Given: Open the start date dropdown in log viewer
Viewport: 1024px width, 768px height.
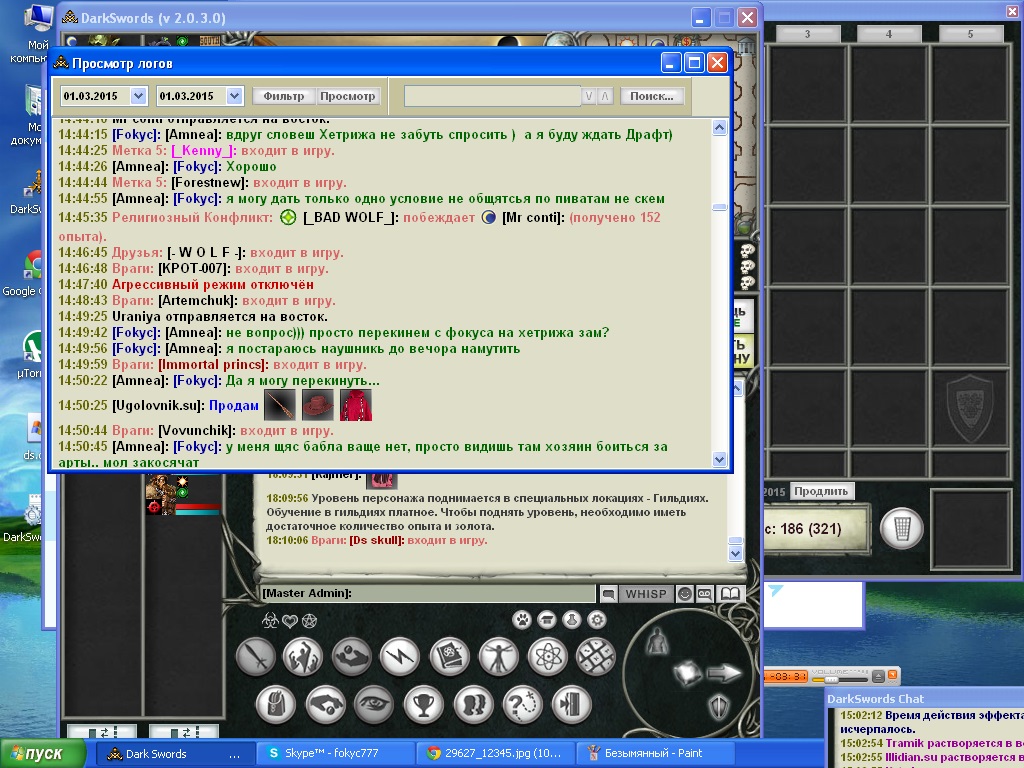Looking at the screenshot, I should [x=138, y=96].
